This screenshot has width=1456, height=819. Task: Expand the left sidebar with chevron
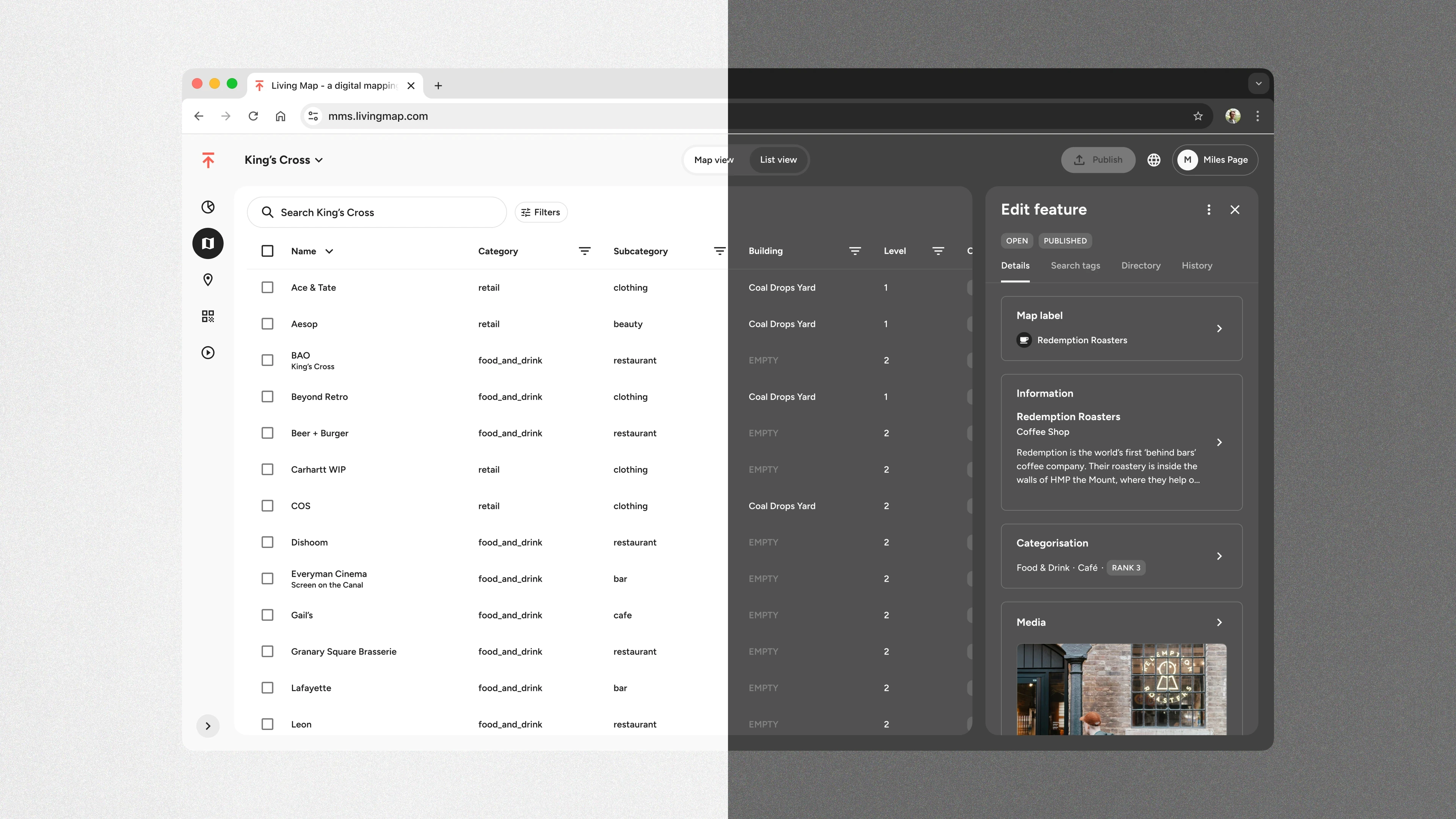[x=208, y=726]
